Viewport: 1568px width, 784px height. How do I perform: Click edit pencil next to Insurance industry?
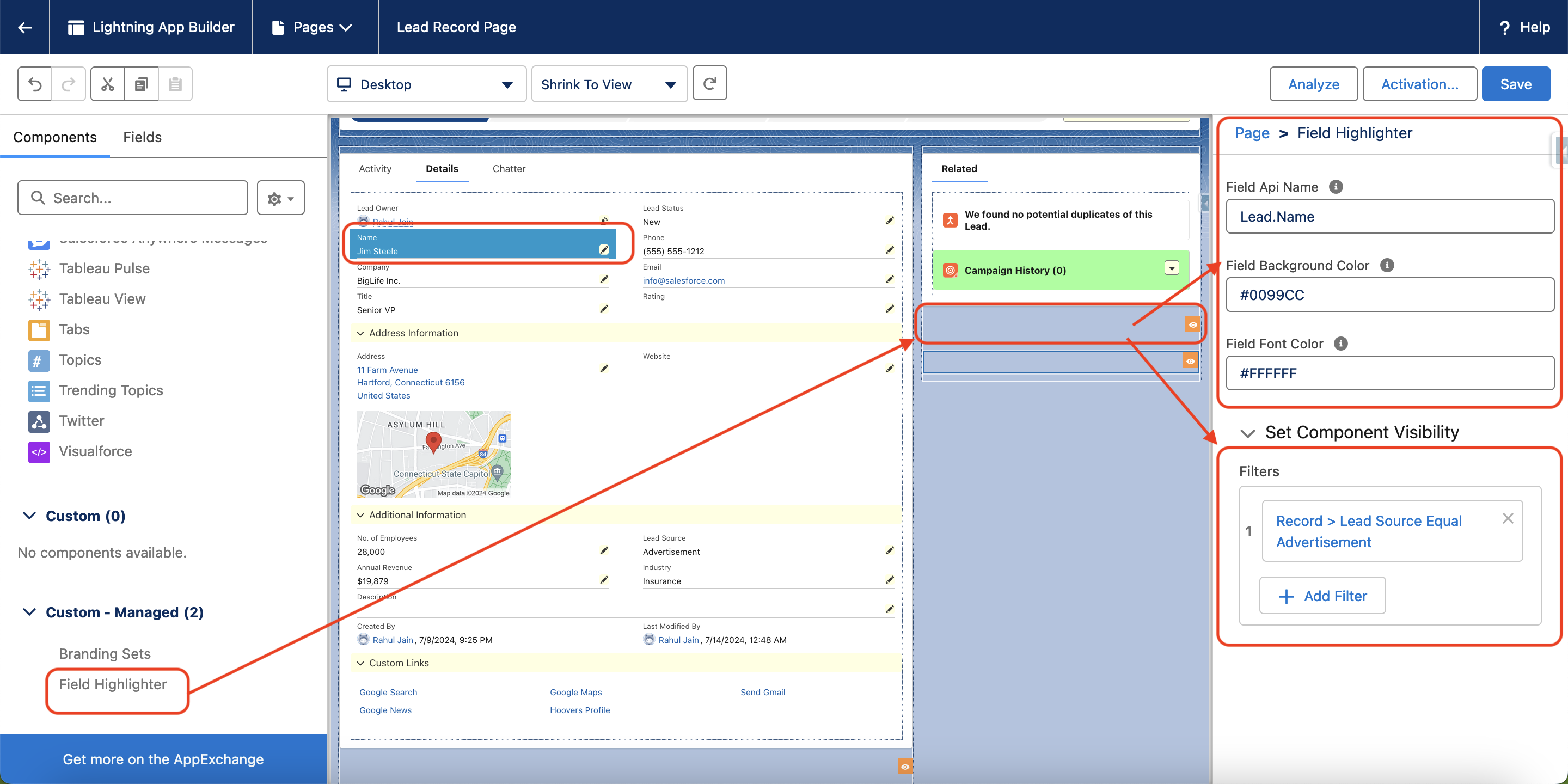[890, 579]
